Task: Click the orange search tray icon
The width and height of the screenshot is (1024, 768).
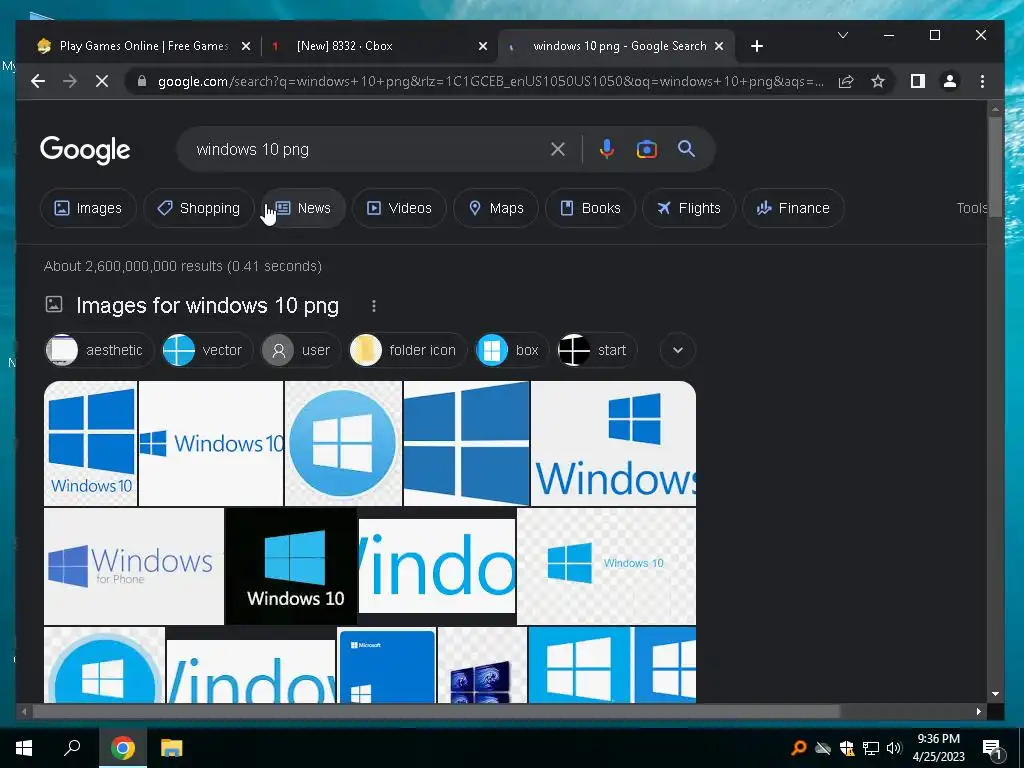Action: pos(798,748)
